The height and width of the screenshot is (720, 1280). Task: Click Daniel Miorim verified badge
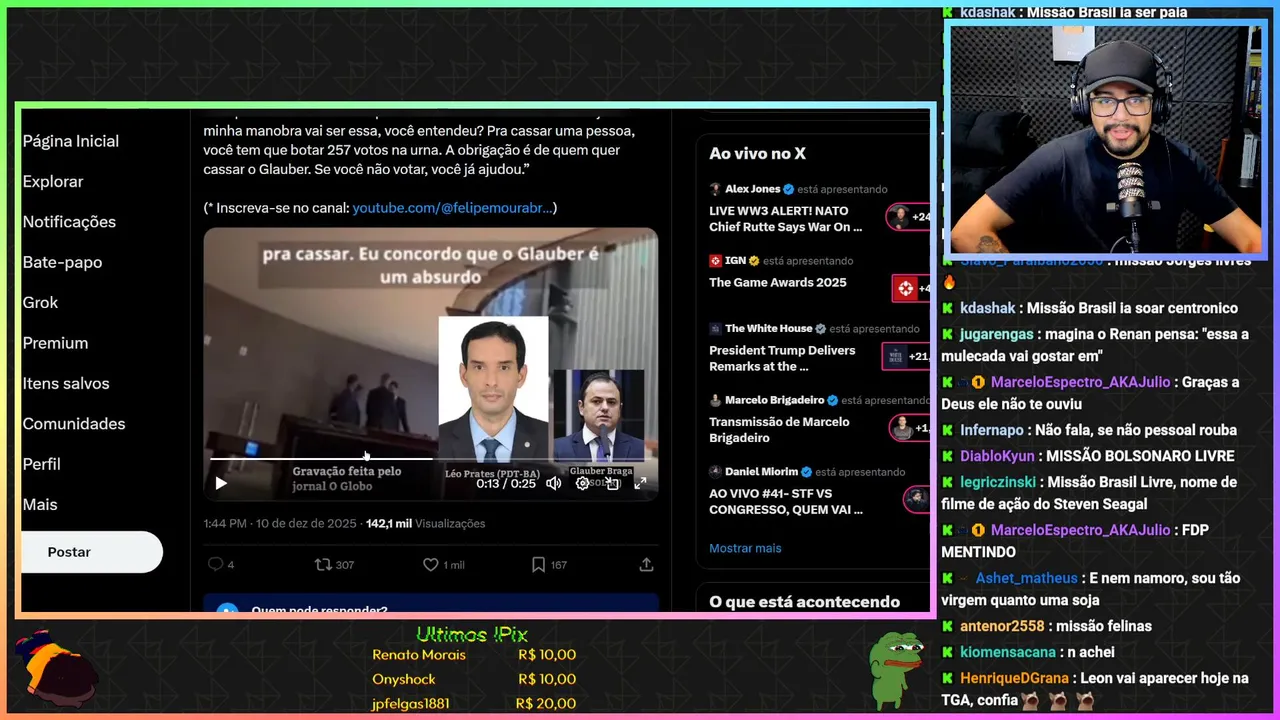806,471
